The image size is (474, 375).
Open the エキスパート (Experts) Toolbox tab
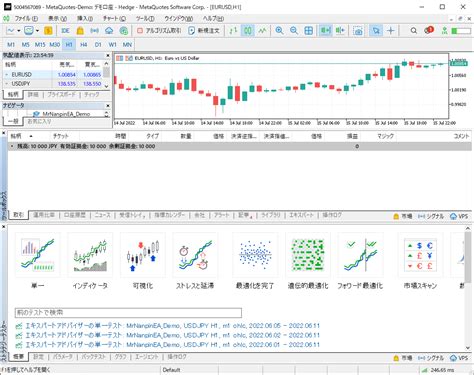tap(301, 215)
